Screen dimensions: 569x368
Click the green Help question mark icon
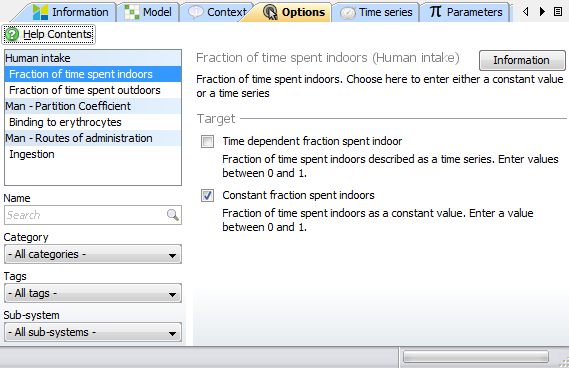(x=12, y=34)
